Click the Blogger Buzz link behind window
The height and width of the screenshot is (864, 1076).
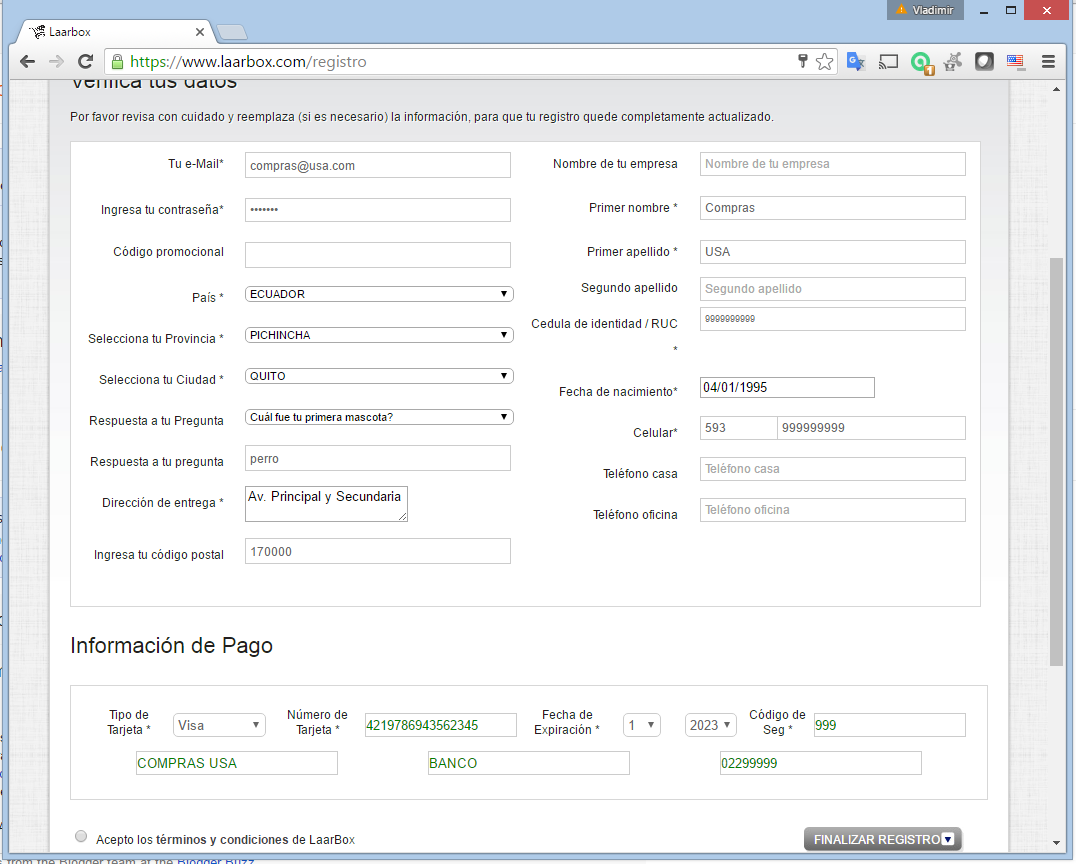pyautogui.click(x=215, y=860)
